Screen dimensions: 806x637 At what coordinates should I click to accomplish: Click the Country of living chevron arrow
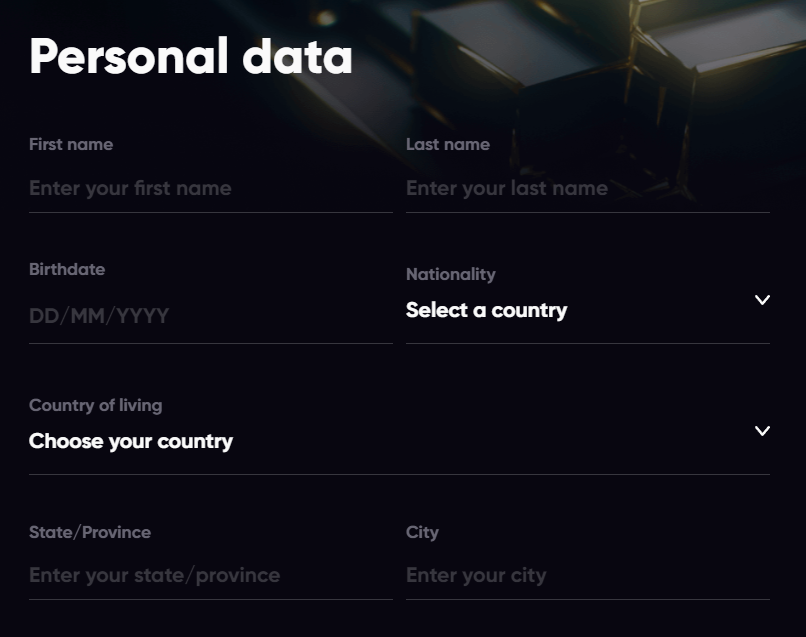(x=762, y=431)
